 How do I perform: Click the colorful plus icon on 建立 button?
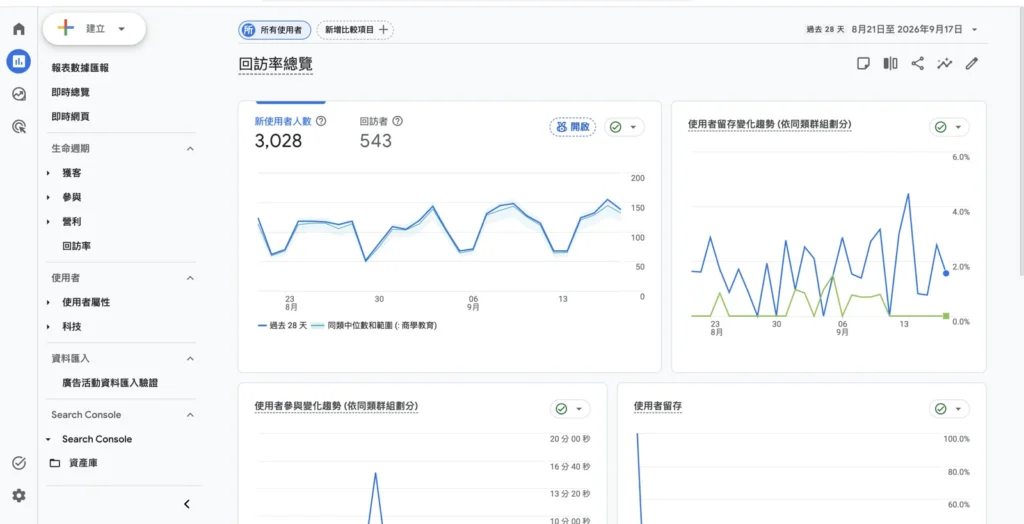(66, 28)
